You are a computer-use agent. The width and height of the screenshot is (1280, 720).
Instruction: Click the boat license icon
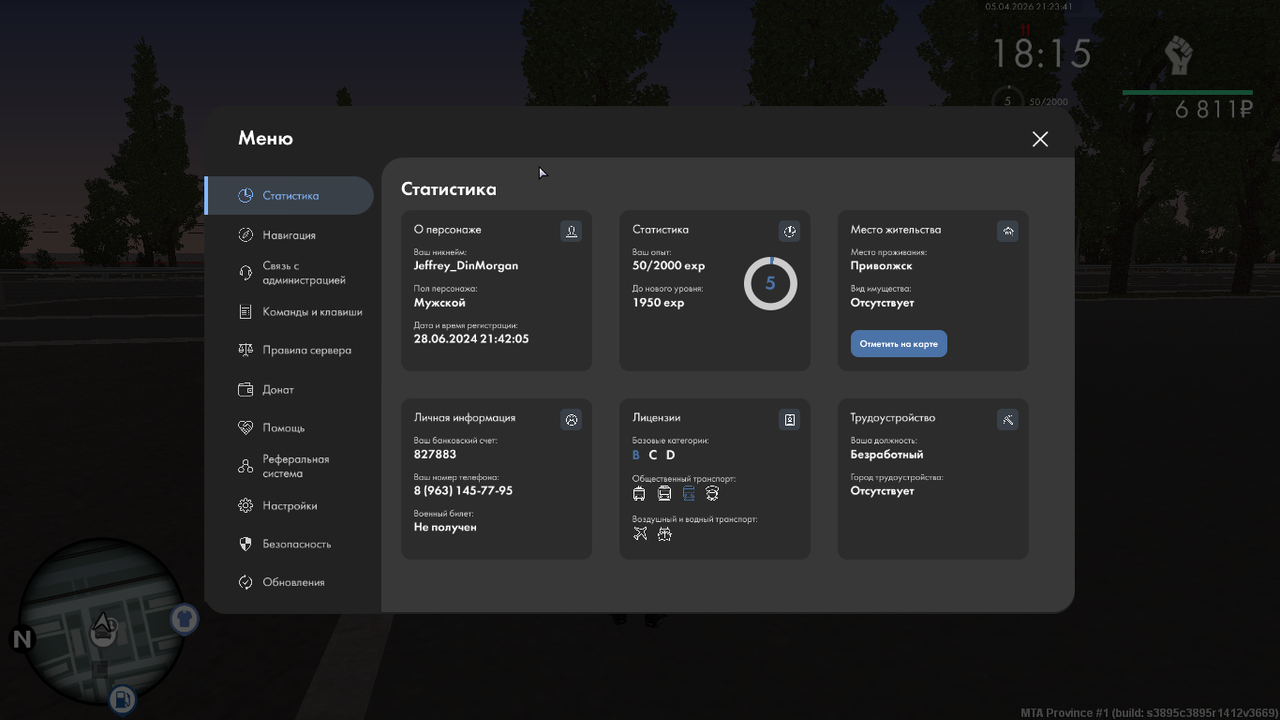tap(664, 534)
